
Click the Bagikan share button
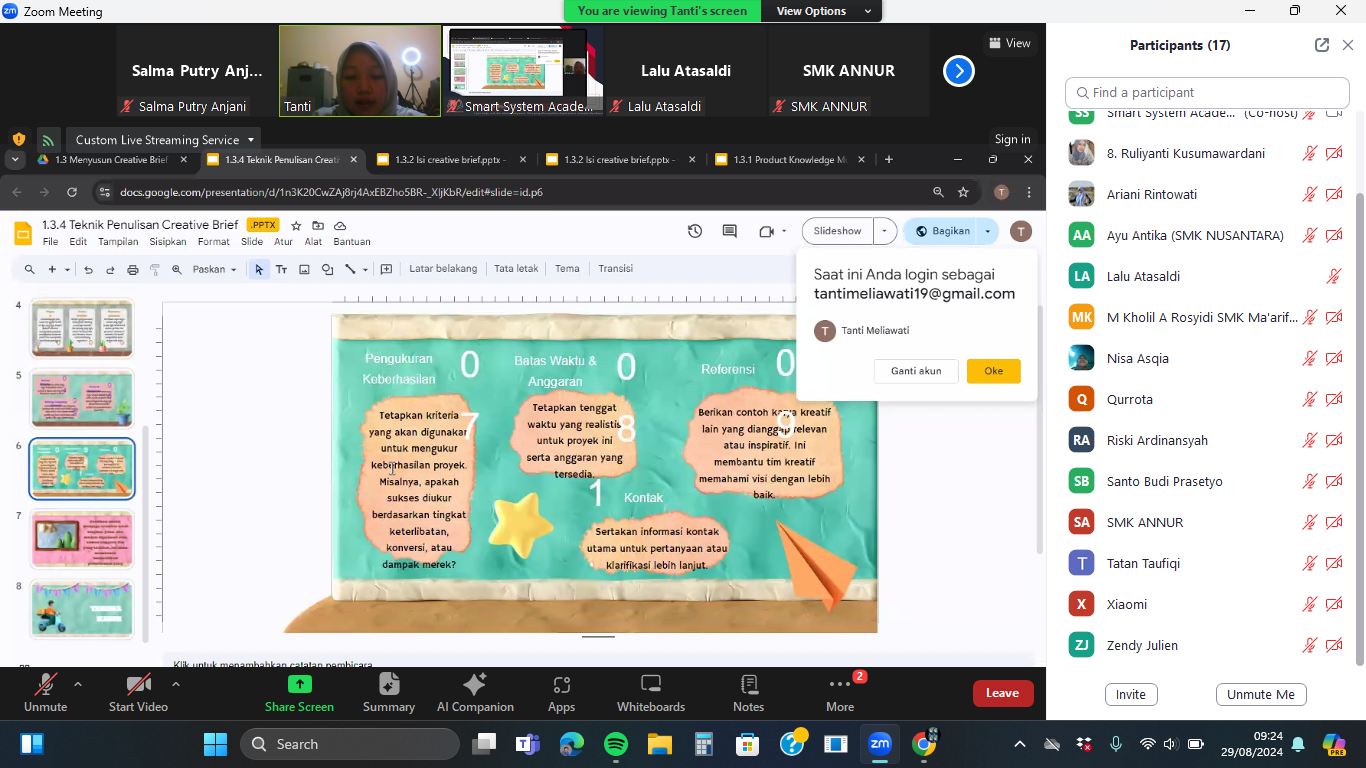pyautogui.click(x=941, y=231)
